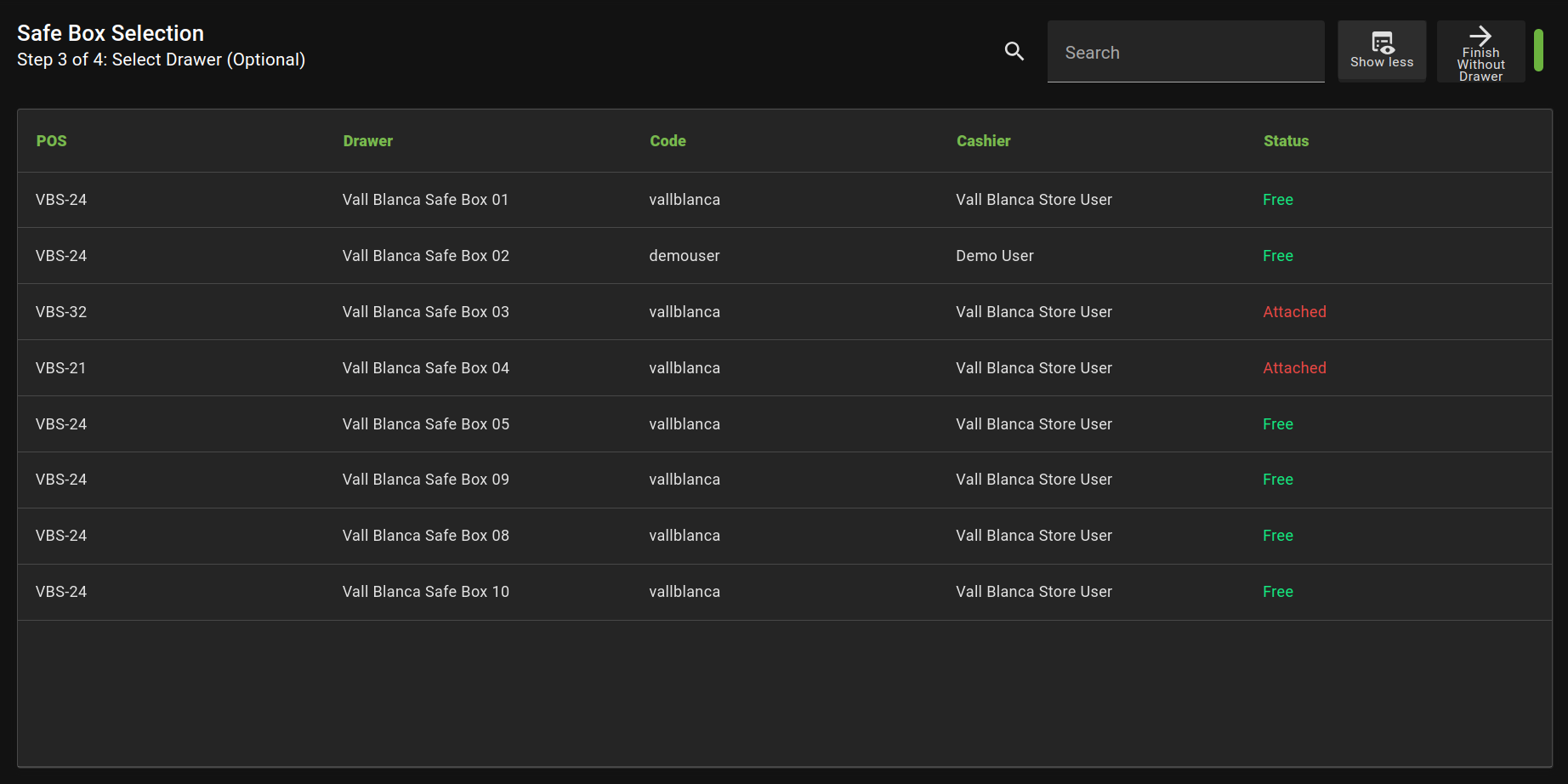This screenshot has height=784, width=1568.
Task: Click the Demo User cashier cell
Action: (994, 256)
